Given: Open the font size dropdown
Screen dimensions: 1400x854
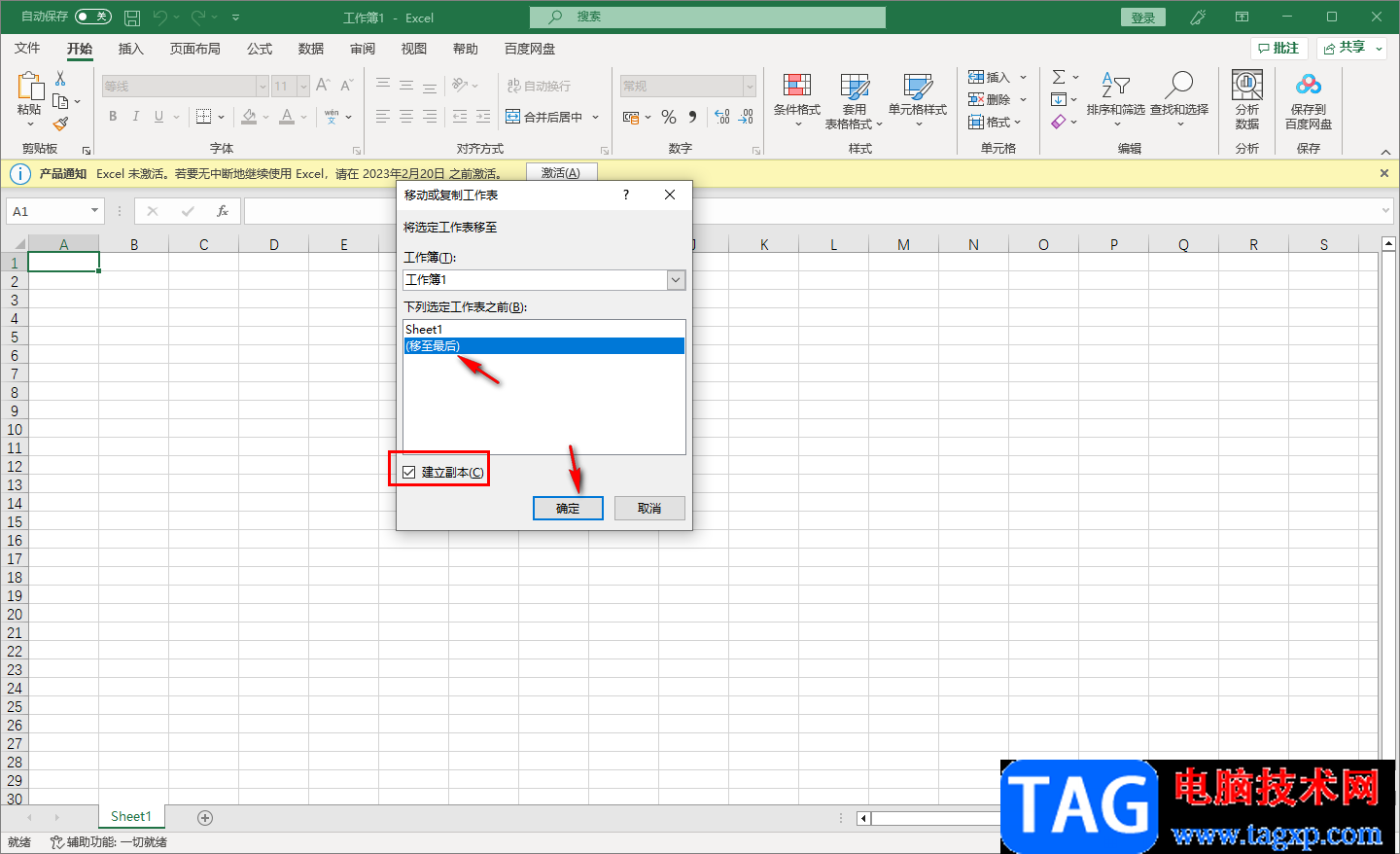Looking at the screenshot, I should pos(303,87).
